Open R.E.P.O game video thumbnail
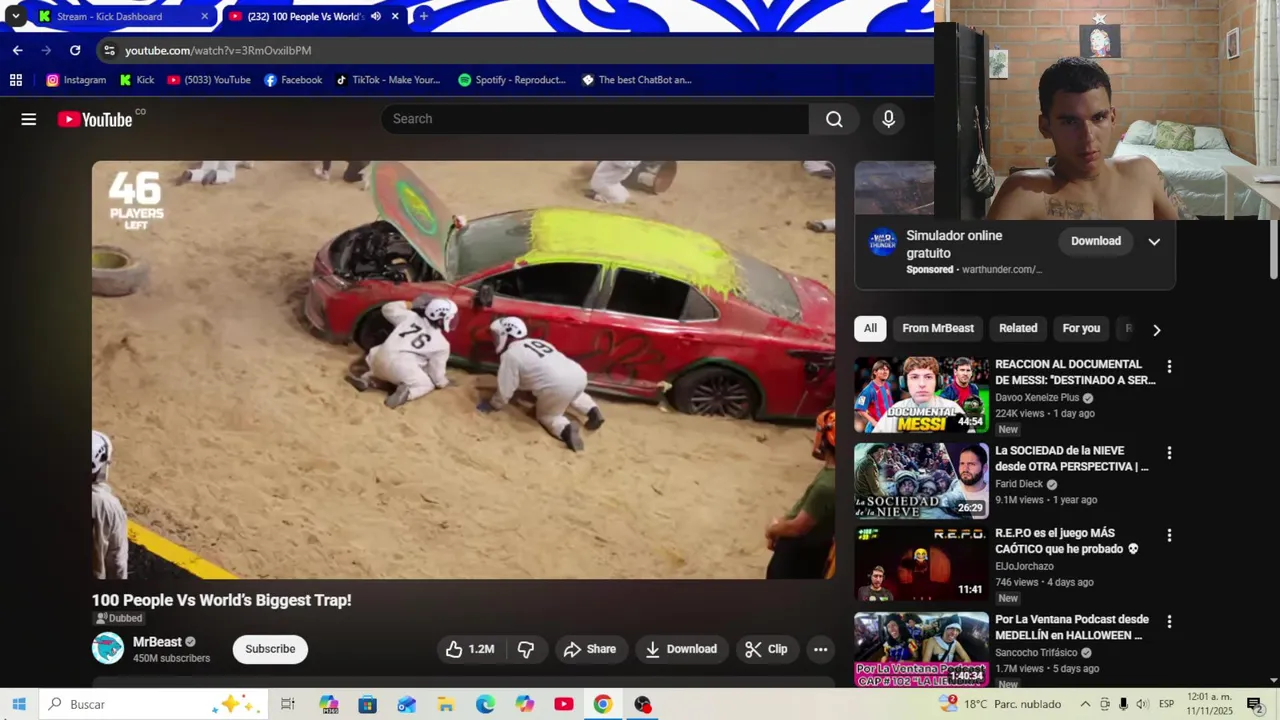The height and width of the screenshot is (720, 1280). pyautogui.click(x=921, y=564)
